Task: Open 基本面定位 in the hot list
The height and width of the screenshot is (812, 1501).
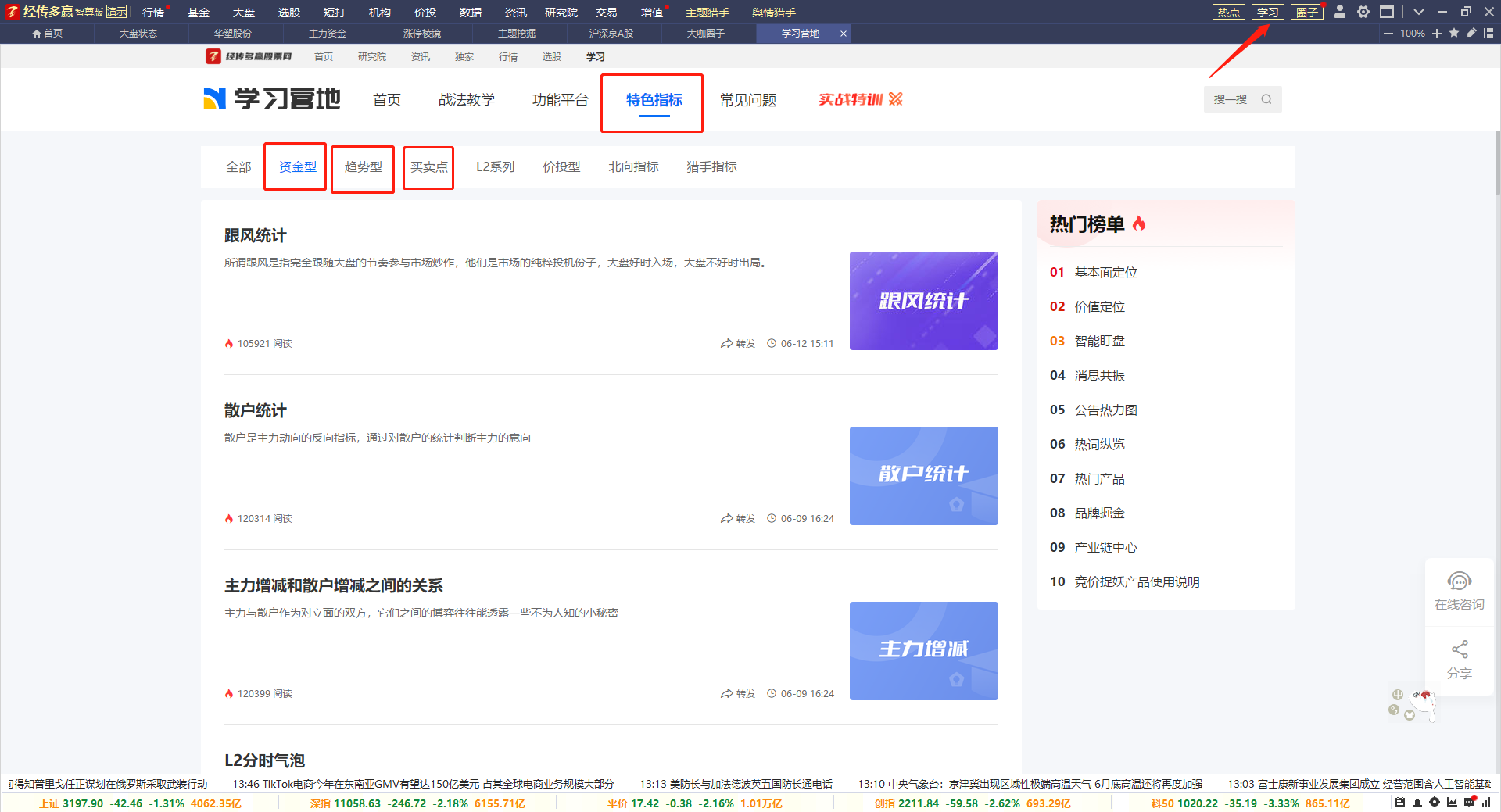Action: 1105,272
